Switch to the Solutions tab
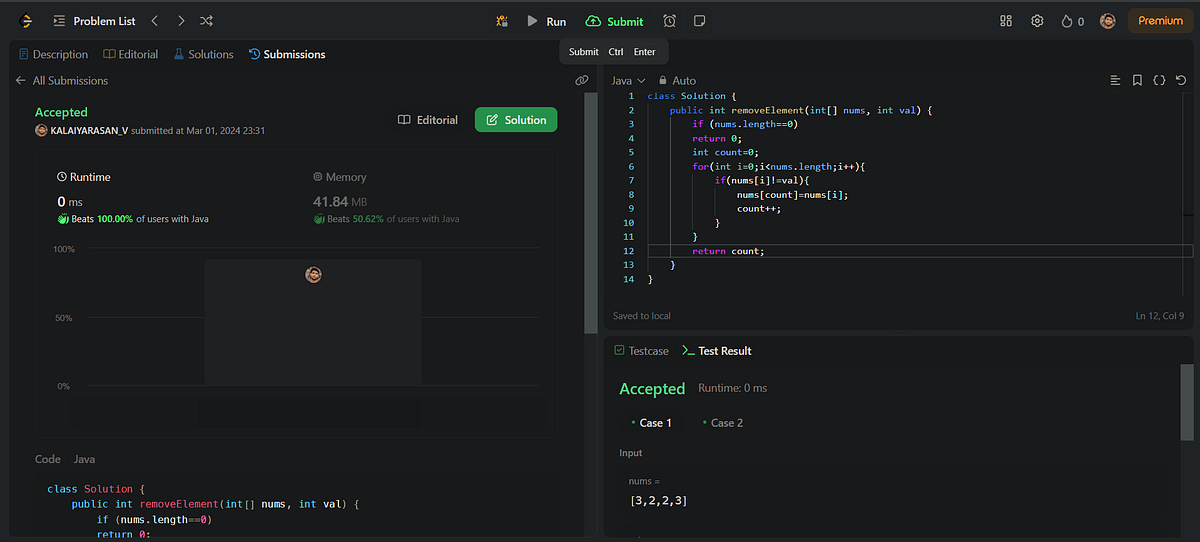 pos(203,54)
